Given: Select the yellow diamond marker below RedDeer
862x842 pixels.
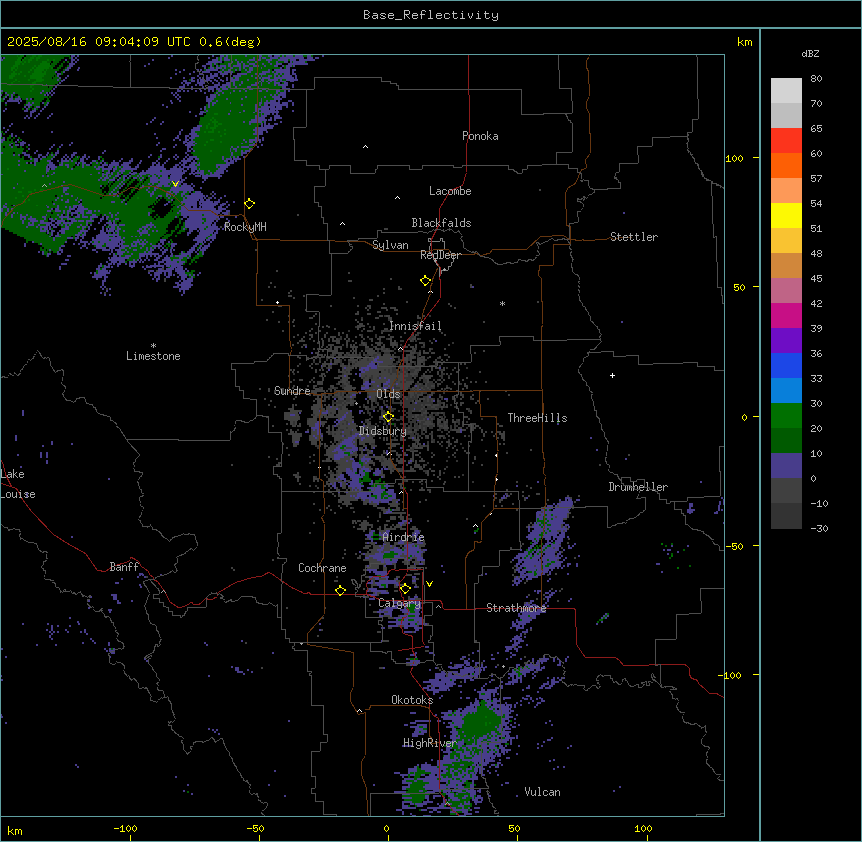Looking at the screenshot, I should 426,281.
